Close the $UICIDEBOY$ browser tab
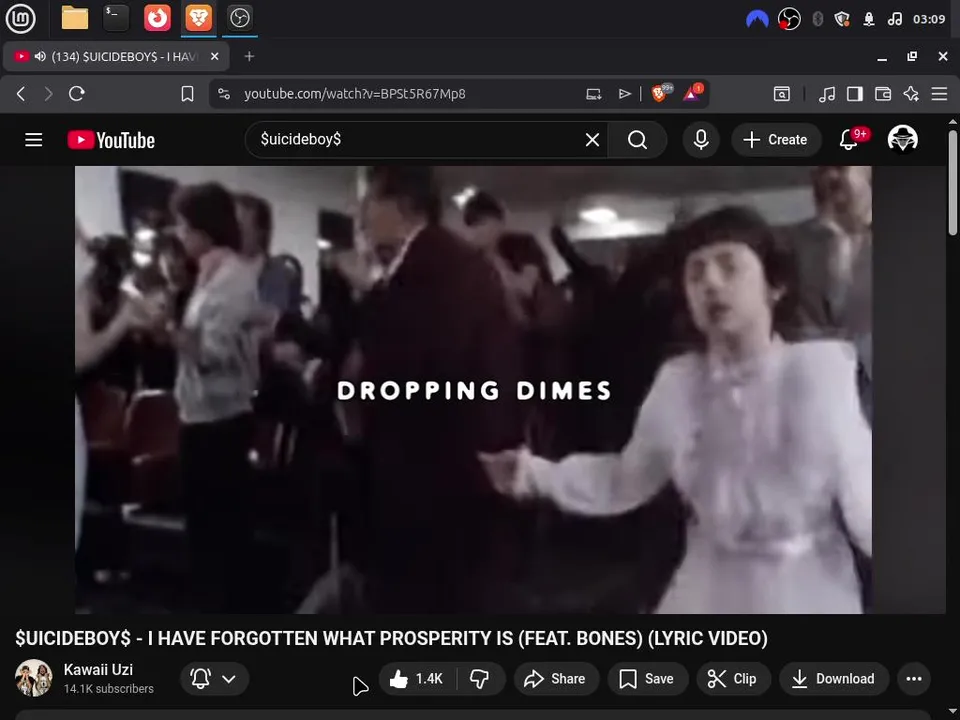This screenshot has height=720, width=960. pos(214,56)
